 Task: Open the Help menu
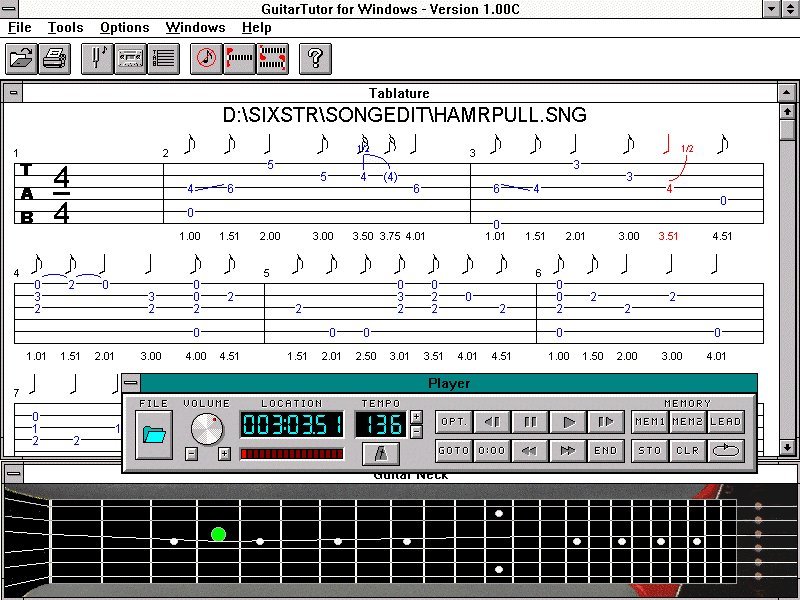(x=256, y=28)
